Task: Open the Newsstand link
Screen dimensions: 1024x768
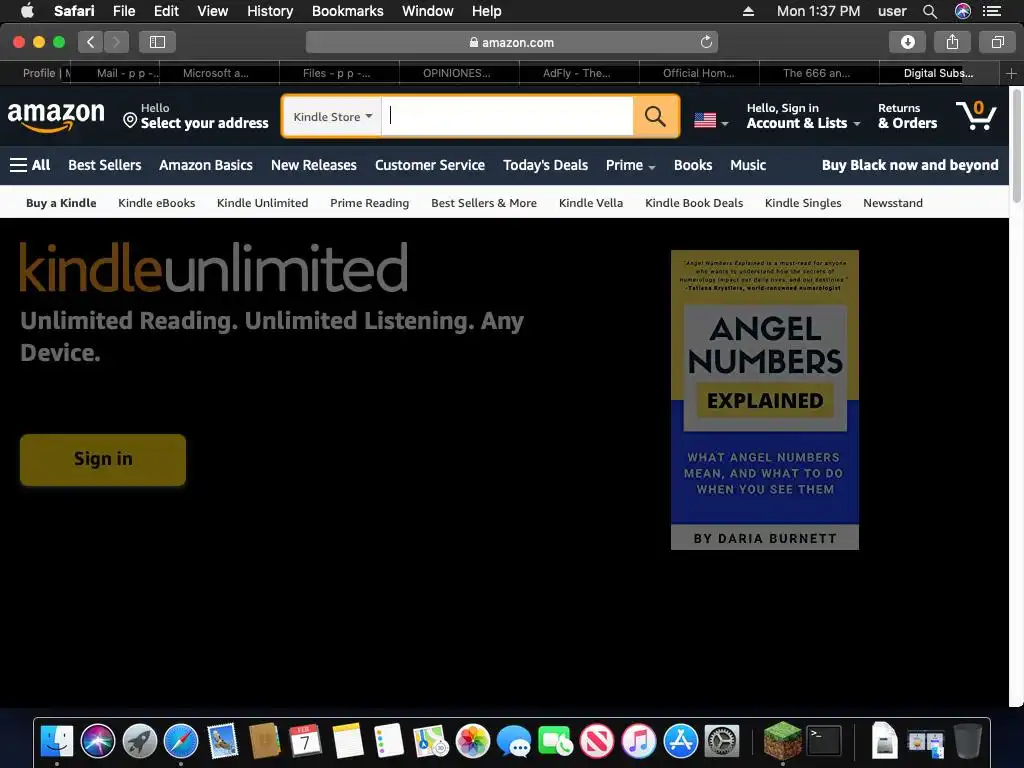Action: (x=893, y=203)
